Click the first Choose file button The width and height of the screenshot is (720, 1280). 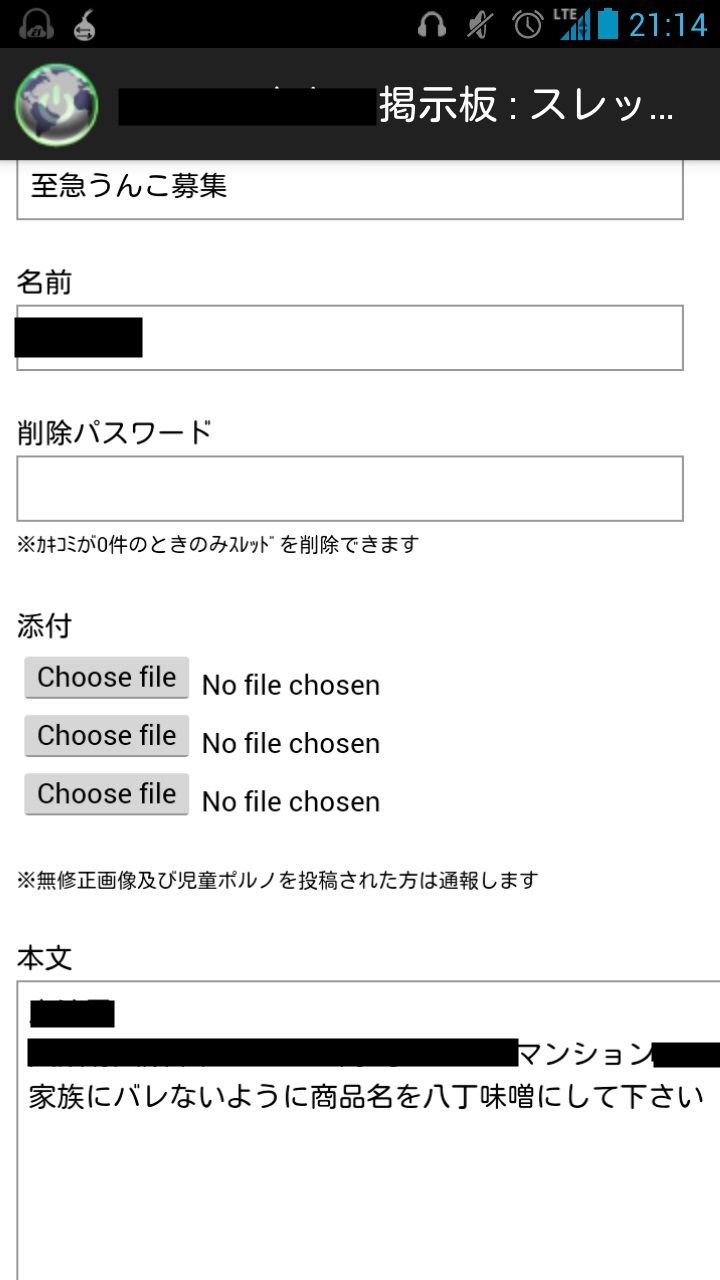pos(107,678)
